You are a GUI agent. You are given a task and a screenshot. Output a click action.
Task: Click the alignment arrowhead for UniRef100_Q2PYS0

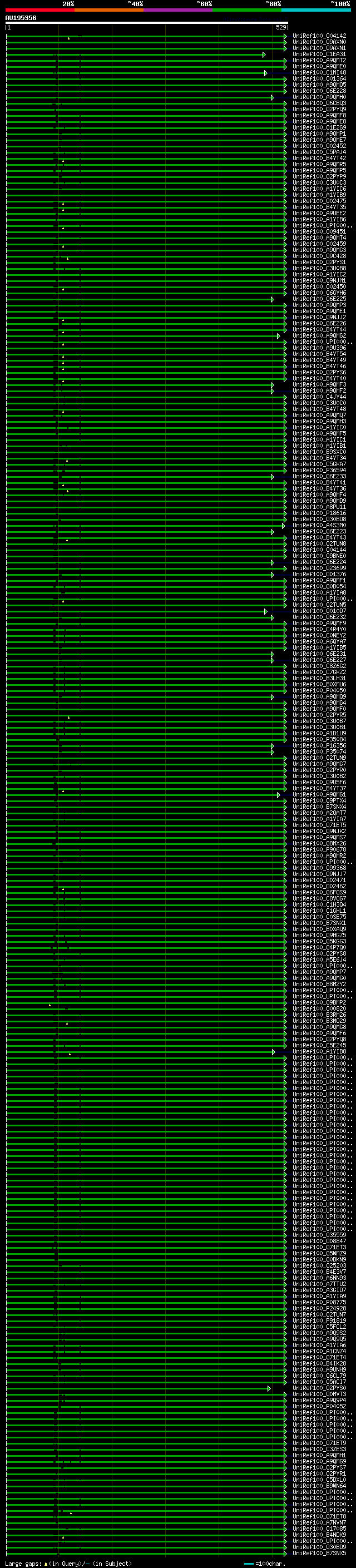[269, 1388]
